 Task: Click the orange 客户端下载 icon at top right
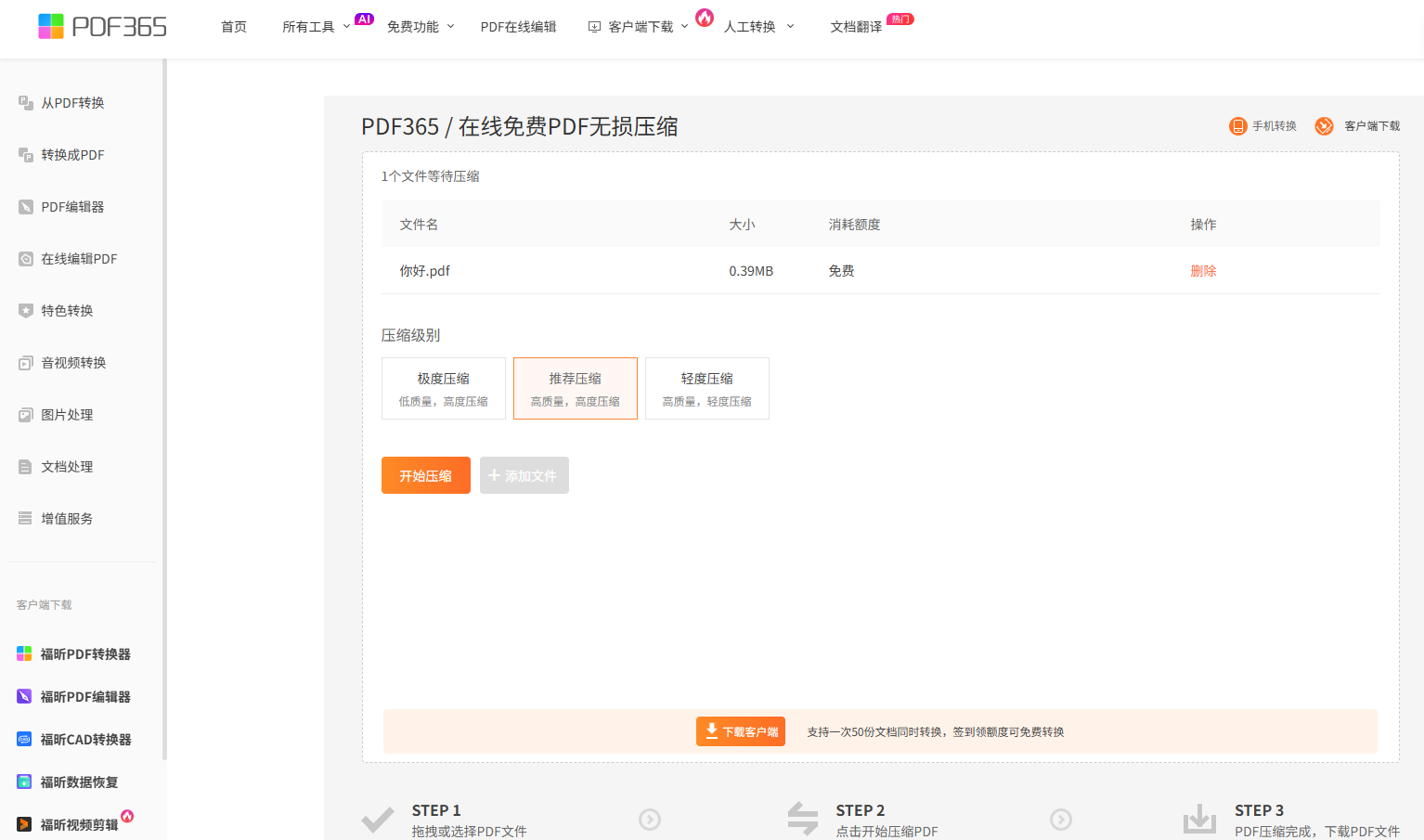1325,126
